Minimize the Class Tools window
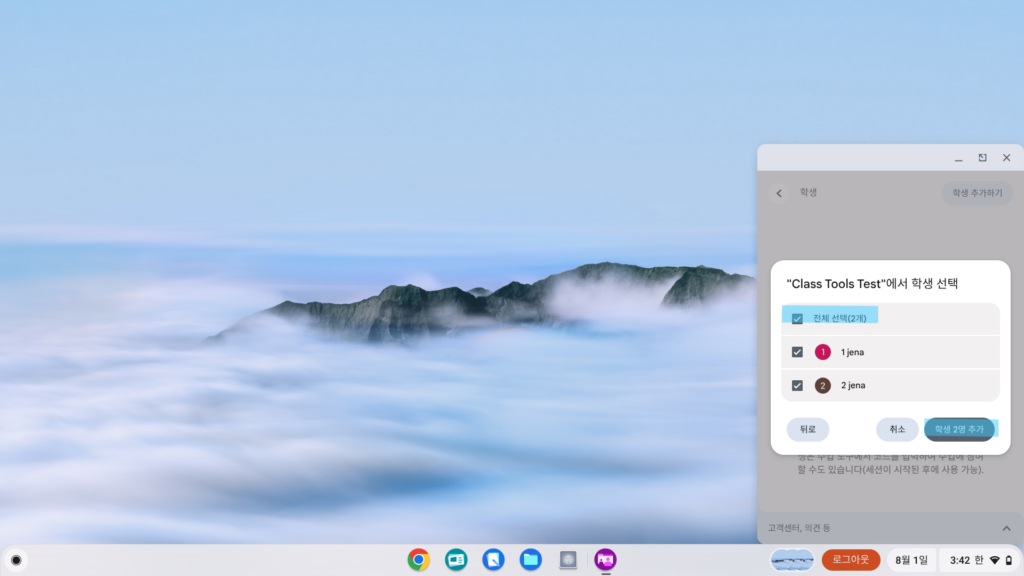 958,158
